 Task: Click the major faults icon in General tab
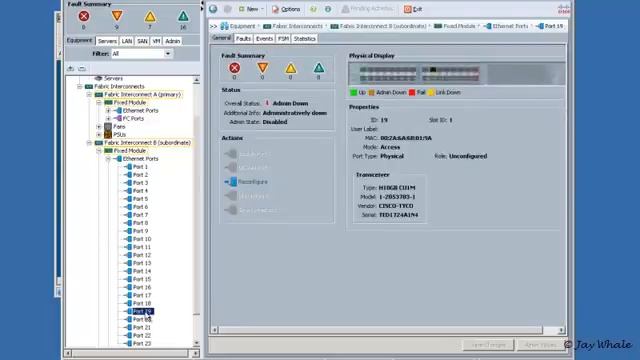coord(262,68)
